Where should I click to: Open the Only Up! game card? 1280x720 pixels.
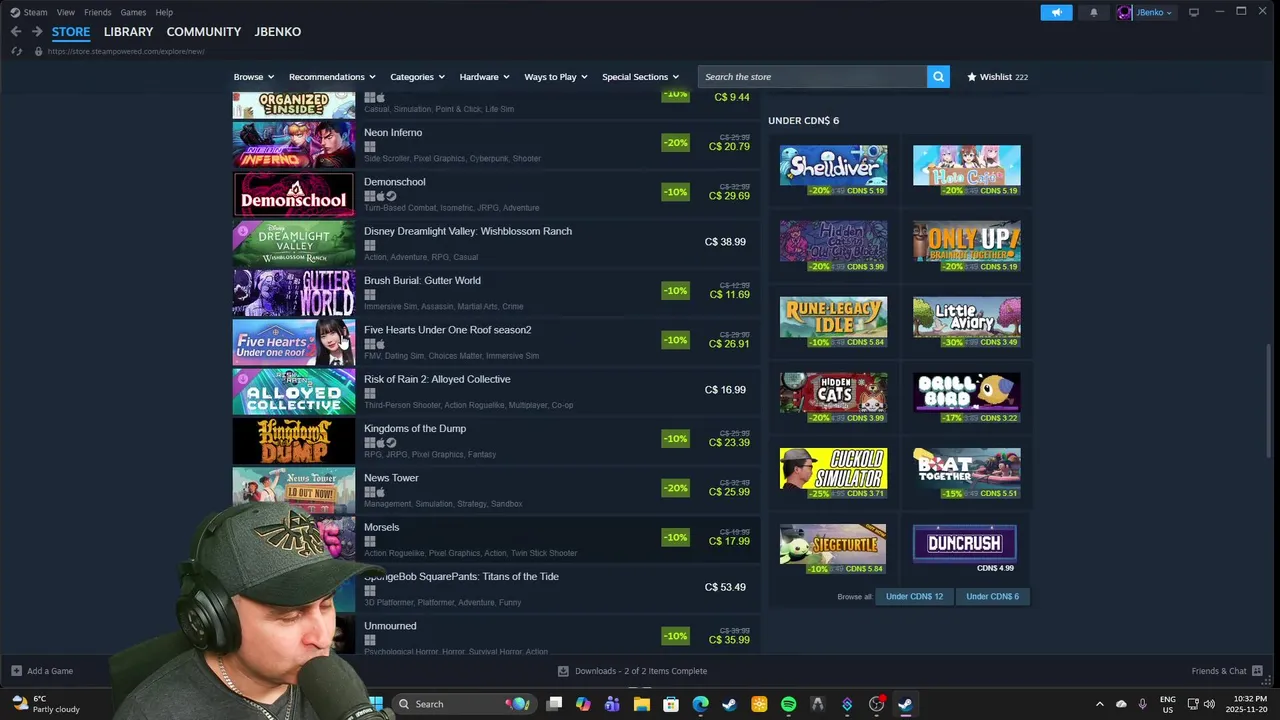[967, 246]
